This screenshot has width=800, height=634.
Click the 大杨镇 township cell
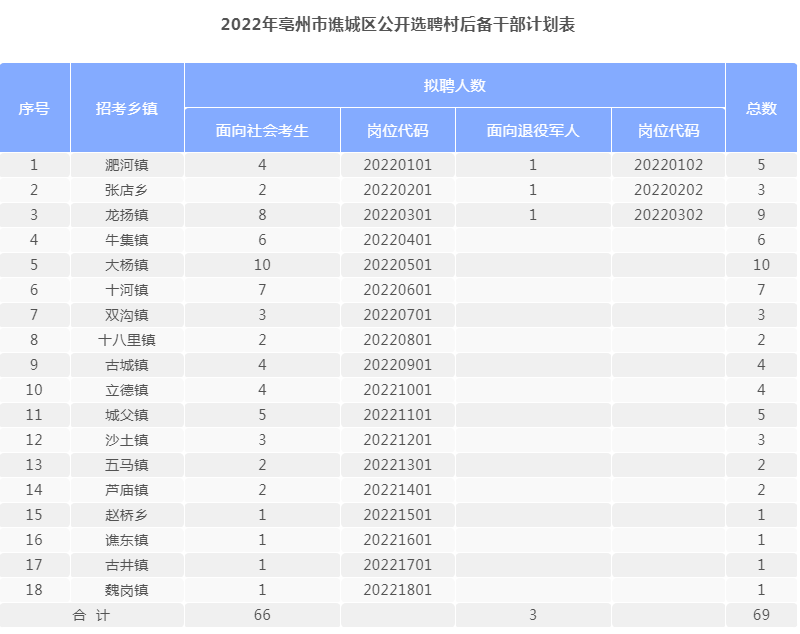(127, 265)
